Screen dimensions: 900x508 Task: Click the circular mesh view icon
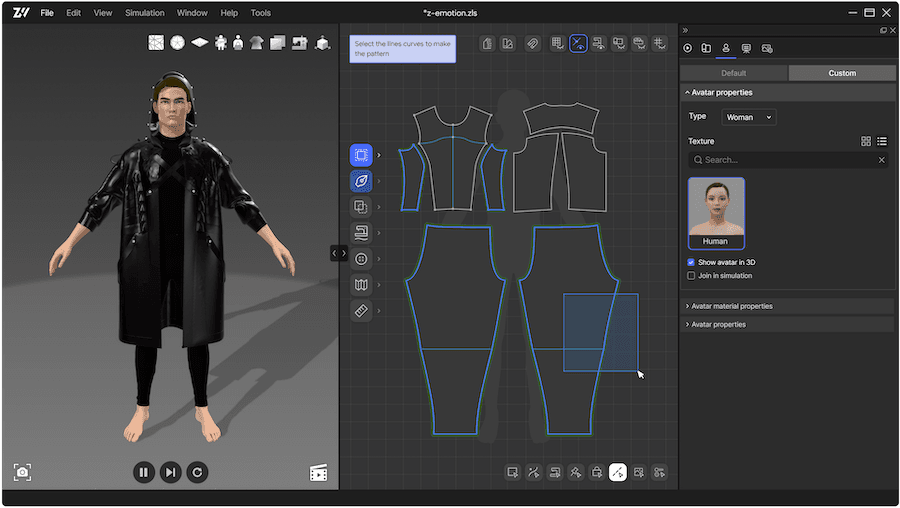click(177, 42)
